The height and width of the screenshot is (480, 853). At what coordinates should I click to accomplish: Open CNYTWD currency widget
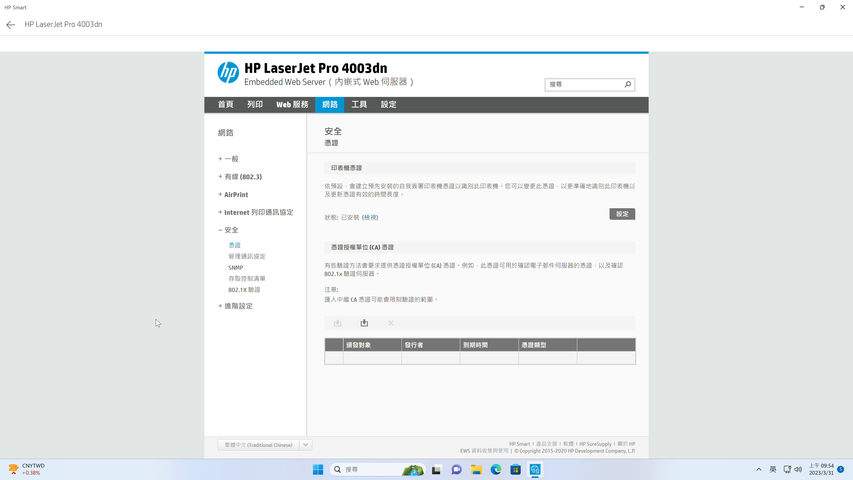pyautogui.click(x=27, y=469)
